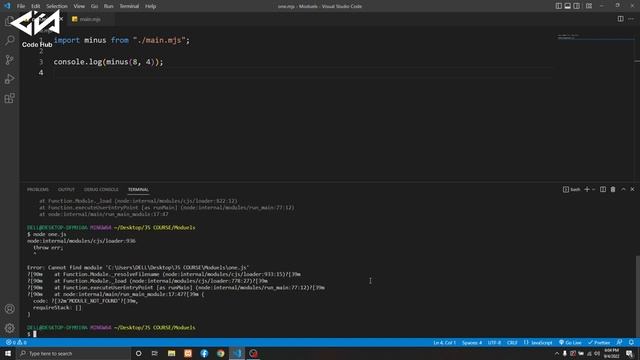
Task: Open Cortana circle icon on taskbar
Action: pos(138,353)
